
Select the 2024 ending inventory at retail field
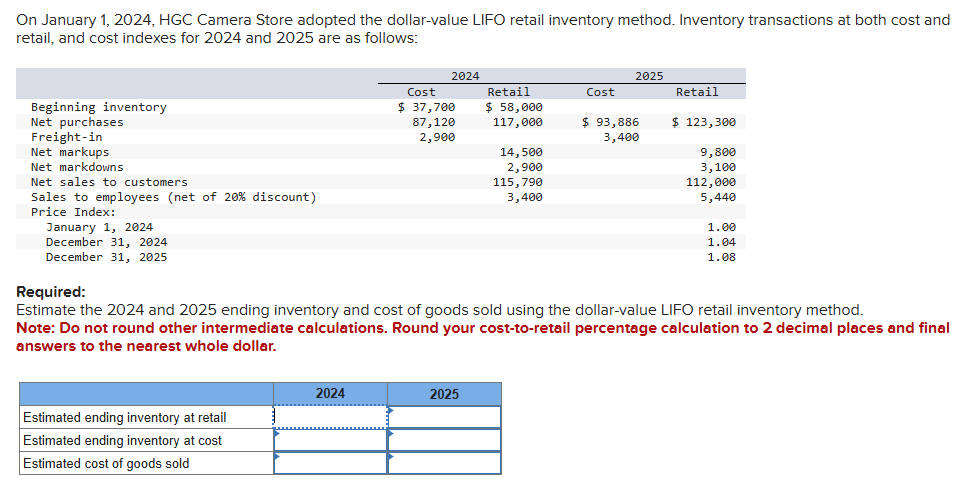(x=331, y=417)
